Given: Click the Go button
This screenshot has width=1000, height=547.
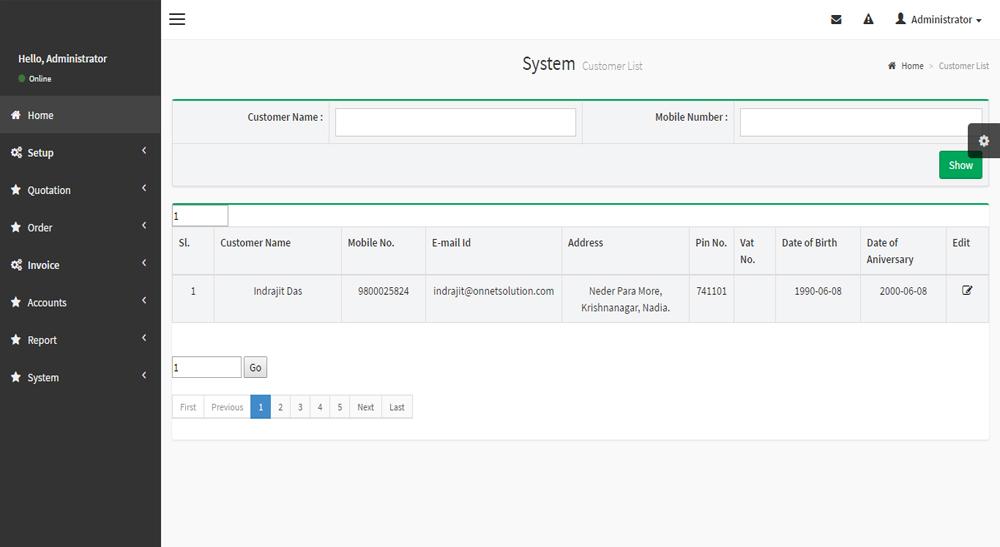Looking at the screenshot, I should [x=255, y=367].
